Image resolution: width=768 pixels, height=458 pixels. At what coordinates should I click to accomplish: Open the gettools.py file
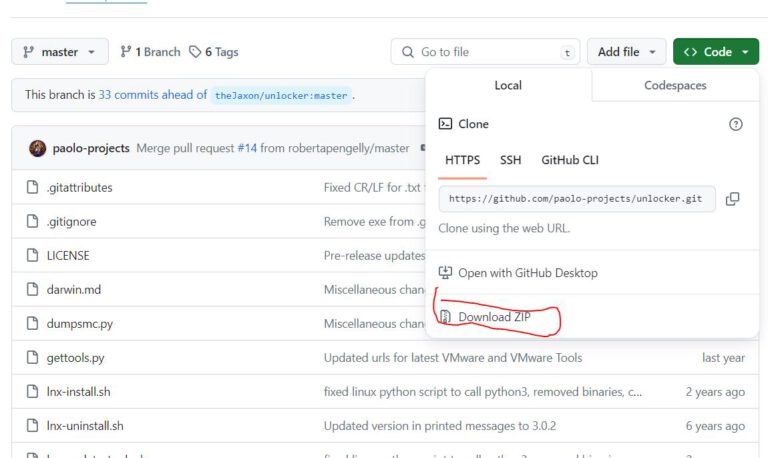click(x=75, y=358)
